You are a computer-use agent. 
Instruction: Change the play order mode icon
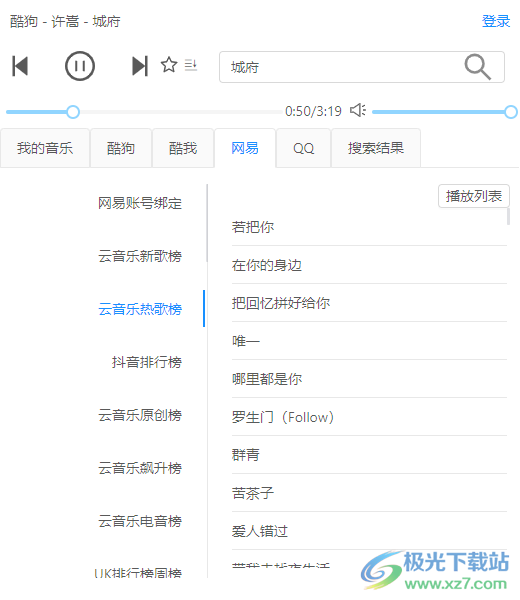tap(191, 65)
